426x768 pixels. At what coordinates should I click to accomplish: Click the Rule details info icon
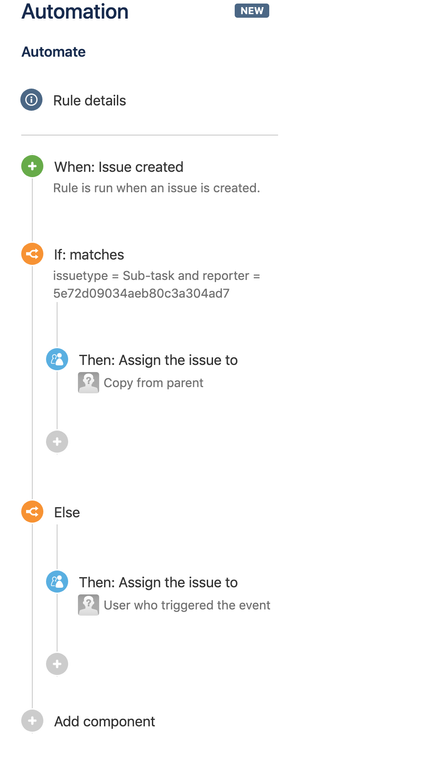[x=31, y=100]
